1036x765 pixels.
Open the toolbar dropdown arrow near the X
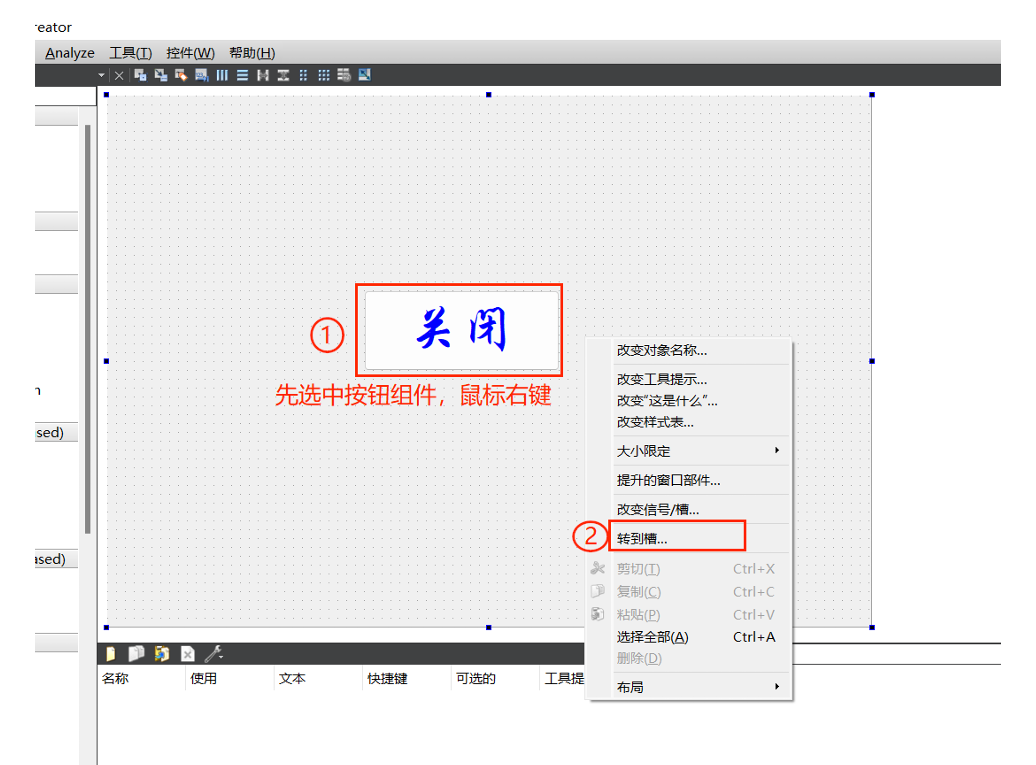100,75
